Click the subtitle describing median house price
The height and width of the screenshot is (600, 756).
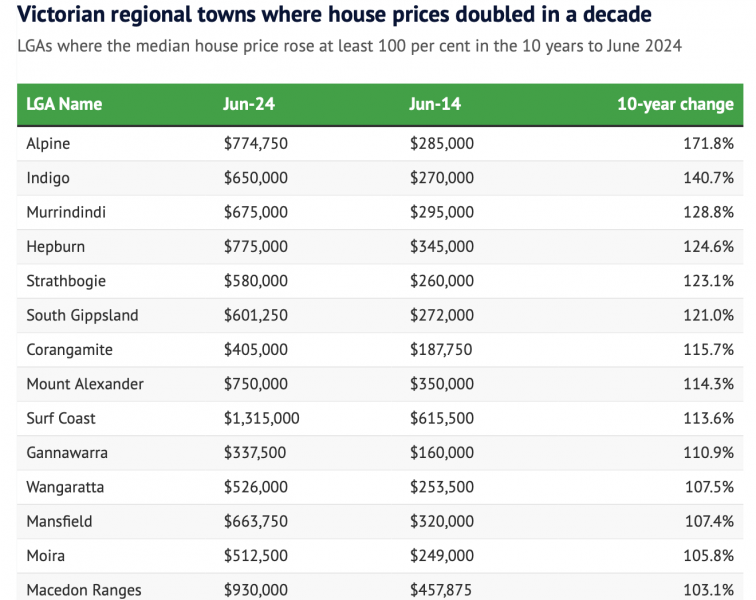(x=349, y=46)
